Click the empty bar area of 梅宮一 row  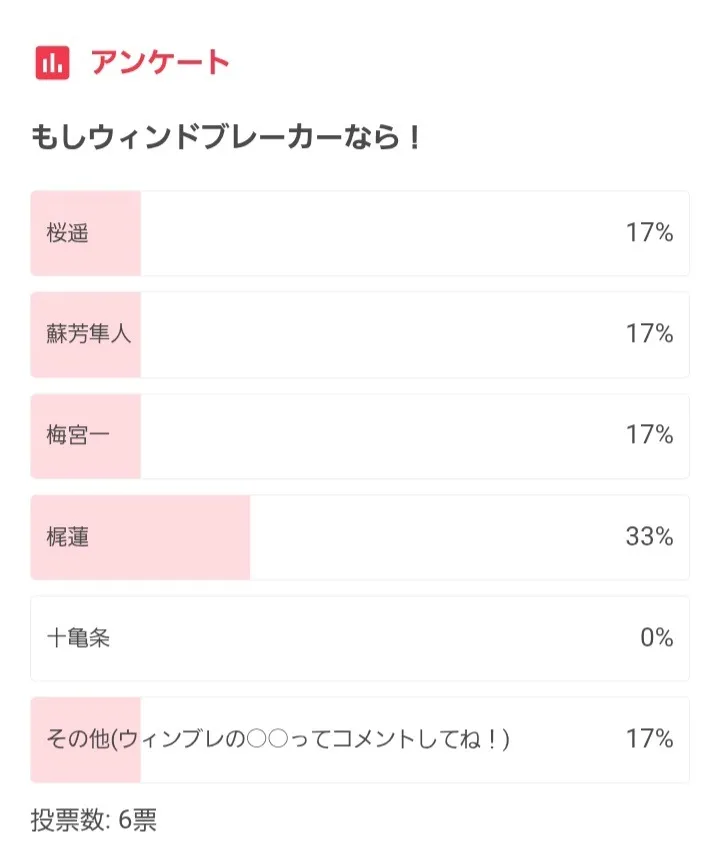380,436
